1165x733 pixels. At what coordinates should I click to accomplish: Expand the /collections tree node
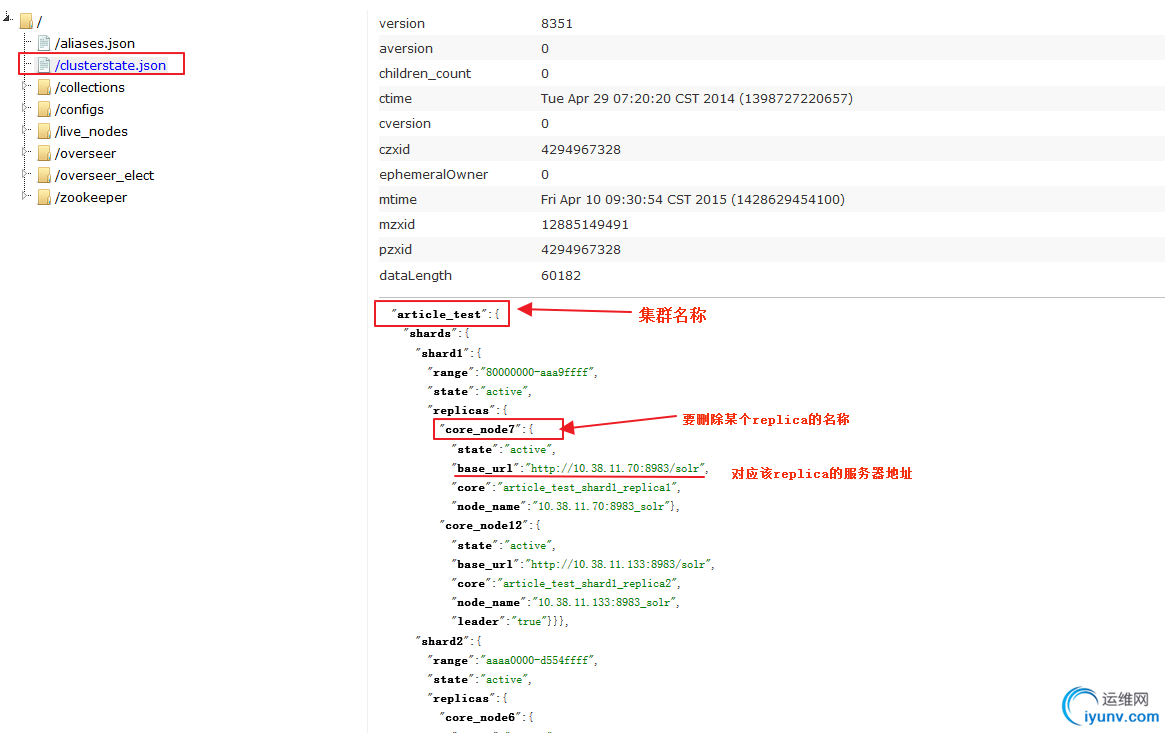(x=25, y=86)
